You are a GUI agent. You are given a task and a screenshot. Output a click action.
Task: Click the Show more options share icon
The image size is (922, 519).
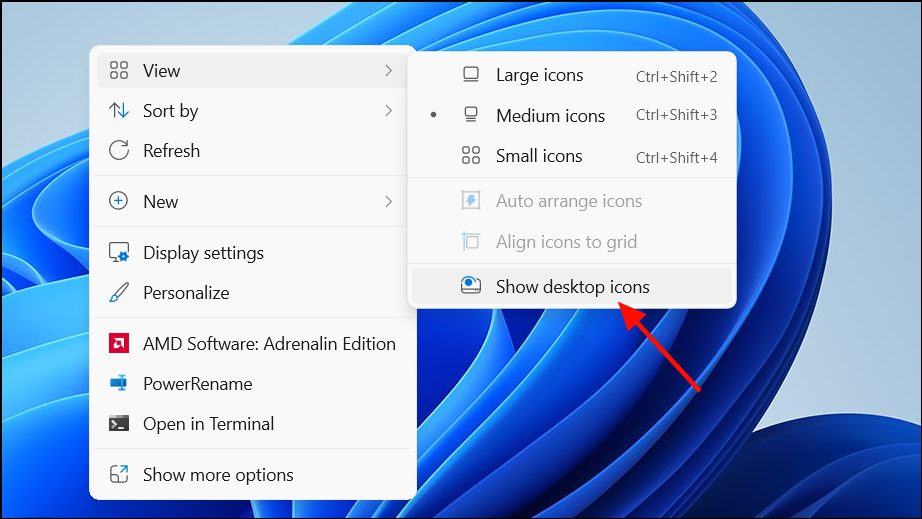tap(119, 474)
